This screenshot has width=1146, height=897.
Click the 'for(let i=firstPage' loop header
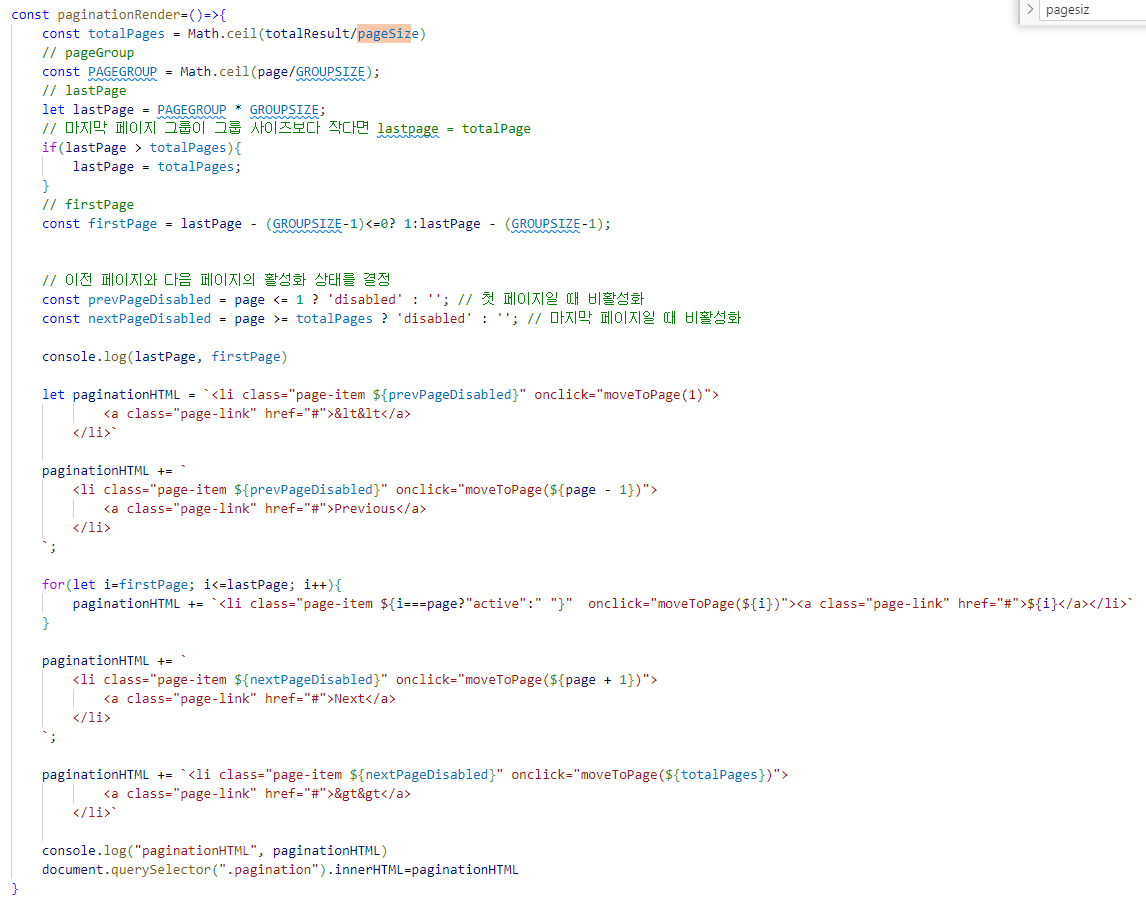click(x=191, y=585)
